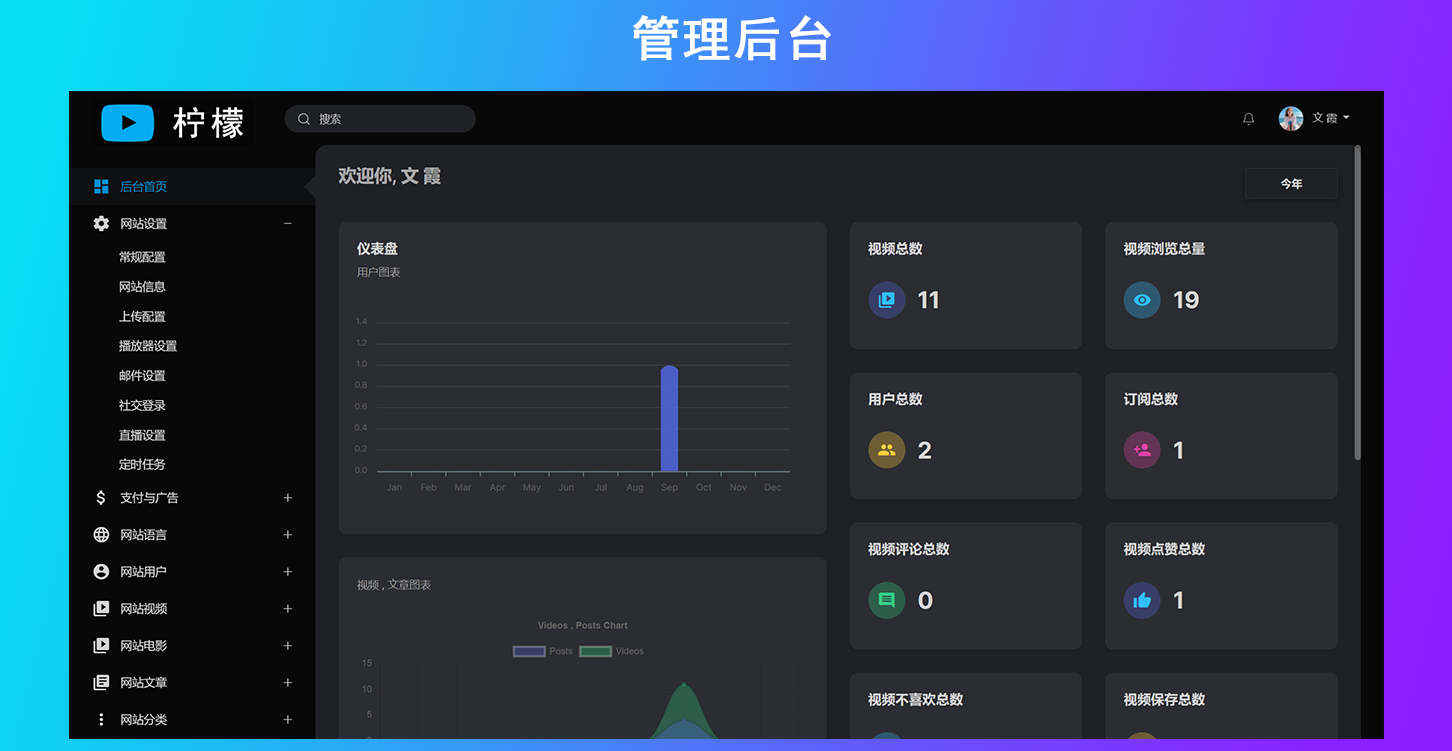Image resolution: width=1452 pixels, height=751 pixels.
Task: Click the Sep bar in 用户图表
Action: [669, 418]
